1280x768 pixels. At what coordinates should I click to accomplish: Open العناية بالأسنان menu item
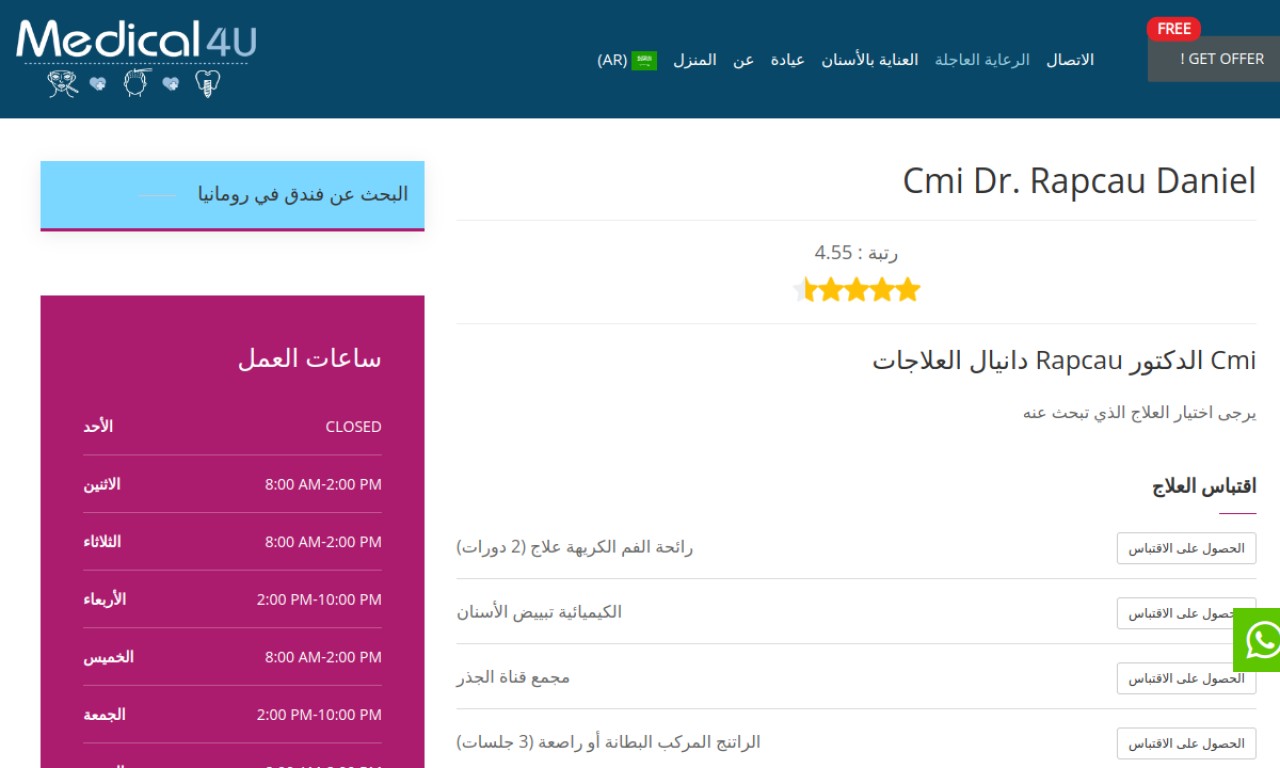click(870, 60)
